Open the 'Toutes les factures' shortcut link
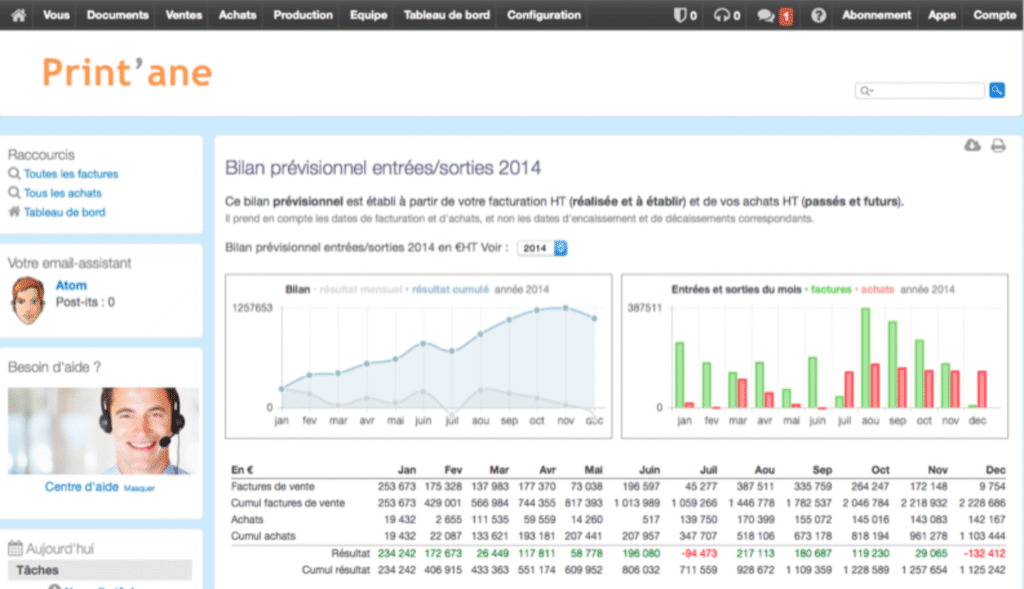Image resolution: width=1024 pixels, height=589 pixels. point(71,174)
